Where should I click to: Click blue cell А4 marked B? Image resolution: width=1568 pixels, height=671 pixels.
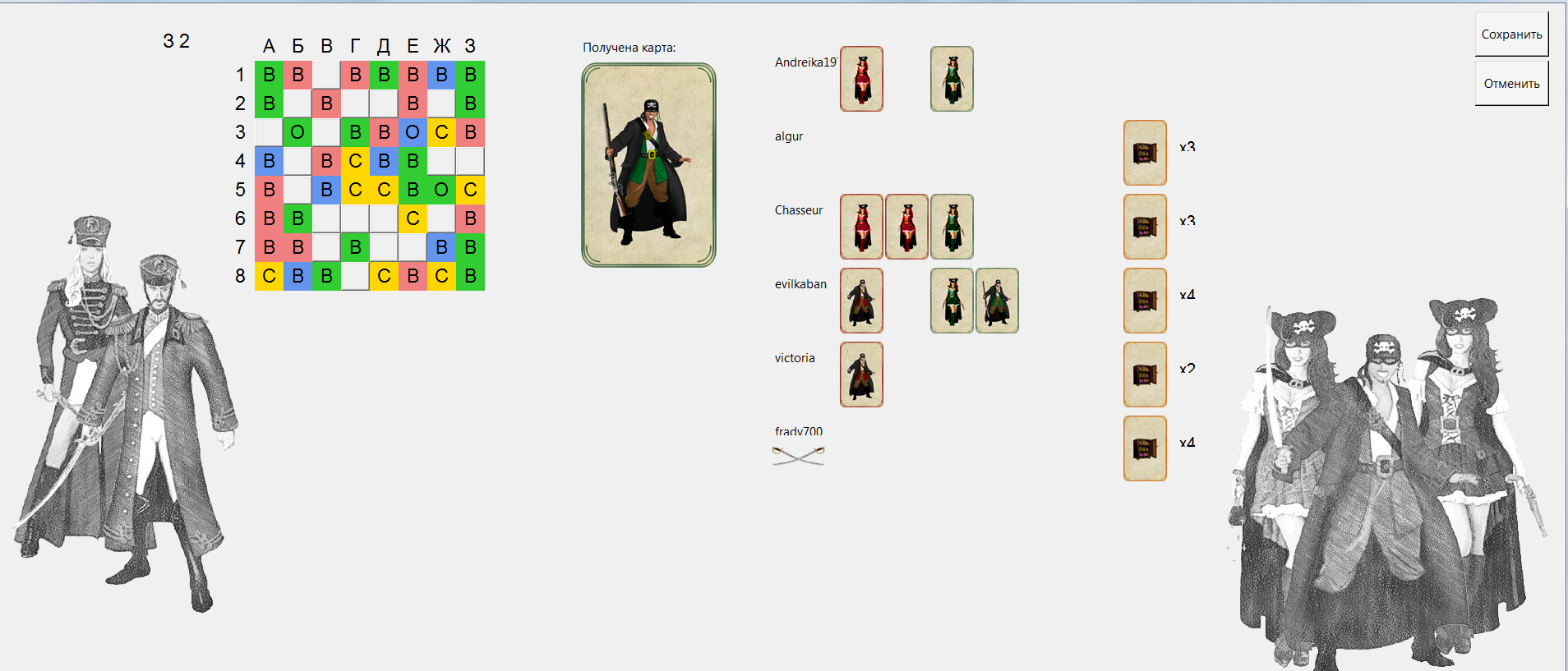269,161
